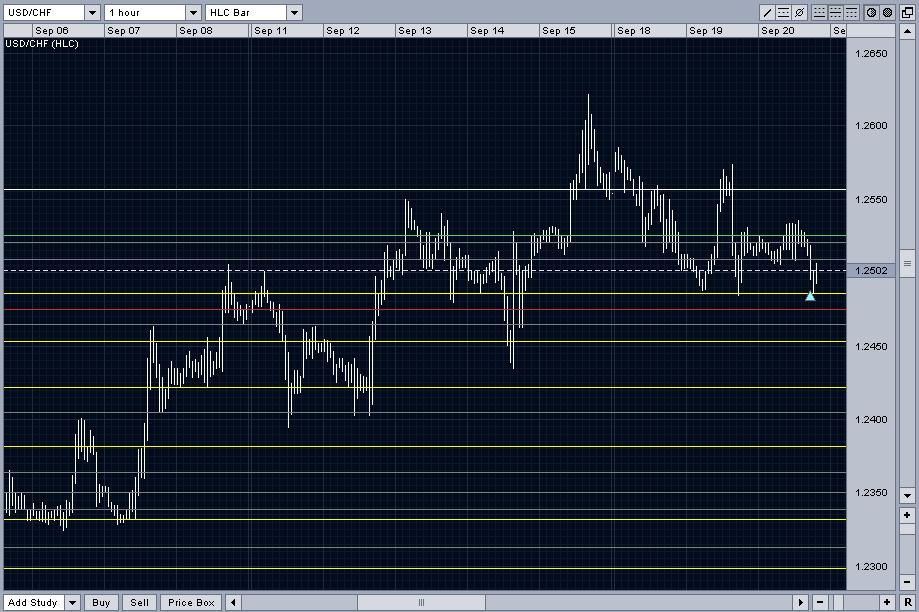
Task: Click the Sep 13 date header
Action: point(414,31)
